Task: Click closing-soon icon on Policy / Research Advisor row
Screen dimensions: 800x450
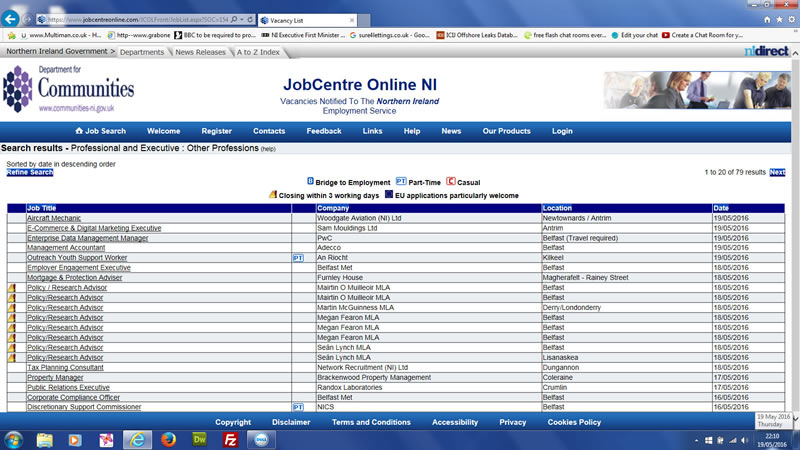Action: [x=12, y=288]
